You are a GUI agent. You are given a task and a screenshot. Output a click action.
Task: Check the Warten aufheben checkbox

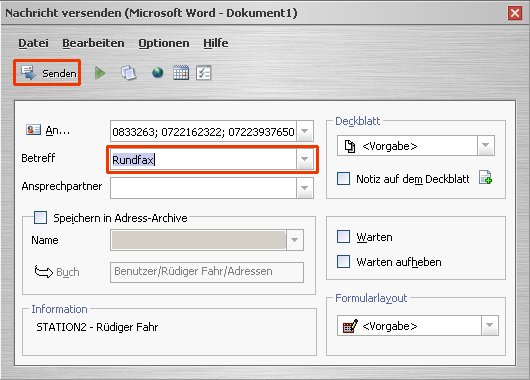coord(343,261)
